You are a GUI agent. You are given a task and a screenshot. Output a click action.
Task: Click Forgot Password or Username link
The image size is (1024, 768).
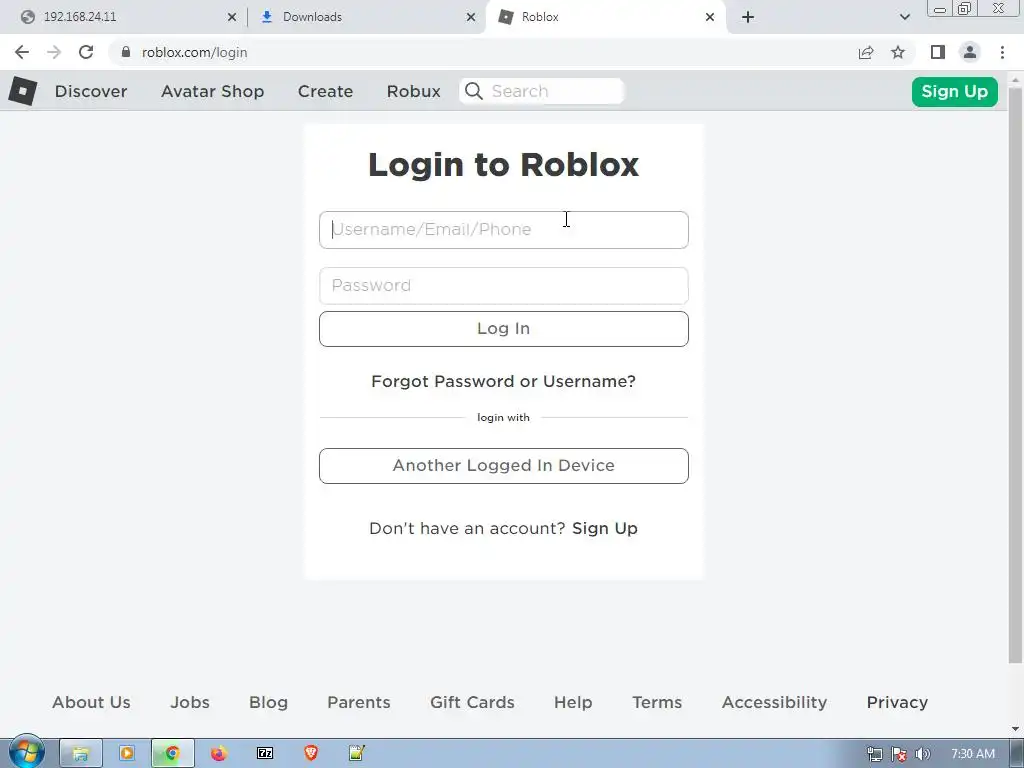coord(504,381)
